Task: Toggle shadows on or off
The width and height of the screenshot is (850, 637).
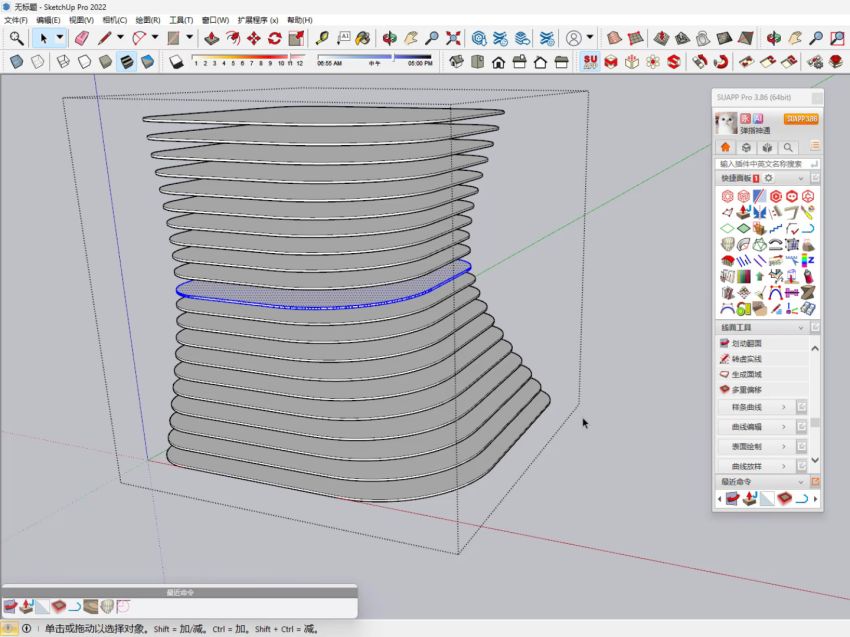Action: pyautogui.click(x=176, y=62)
